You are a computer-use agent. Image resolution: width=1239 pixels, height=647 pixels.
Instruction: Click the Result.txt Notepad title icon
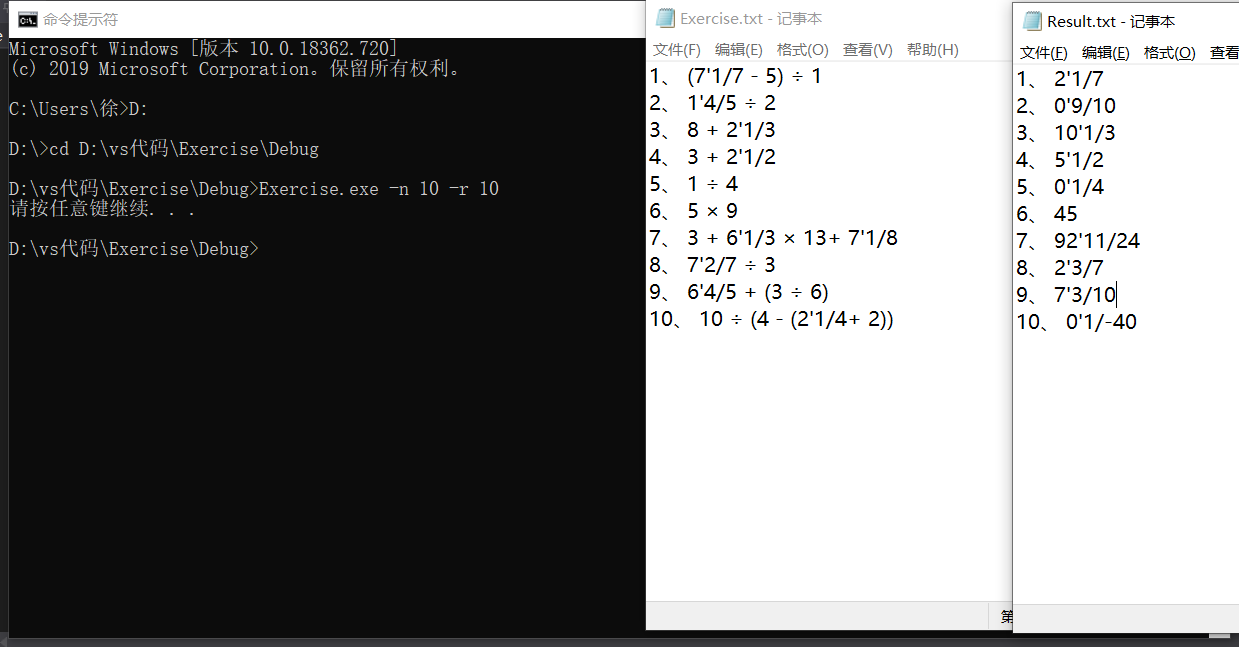coord(1032,21)
